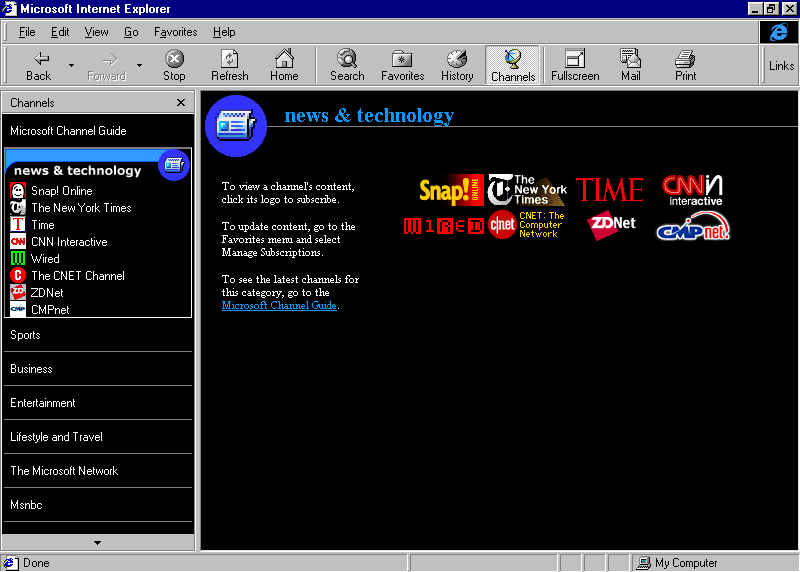Open the Favorites menu
This screenshot has width=800, height=572.
[x=176, y=32]
